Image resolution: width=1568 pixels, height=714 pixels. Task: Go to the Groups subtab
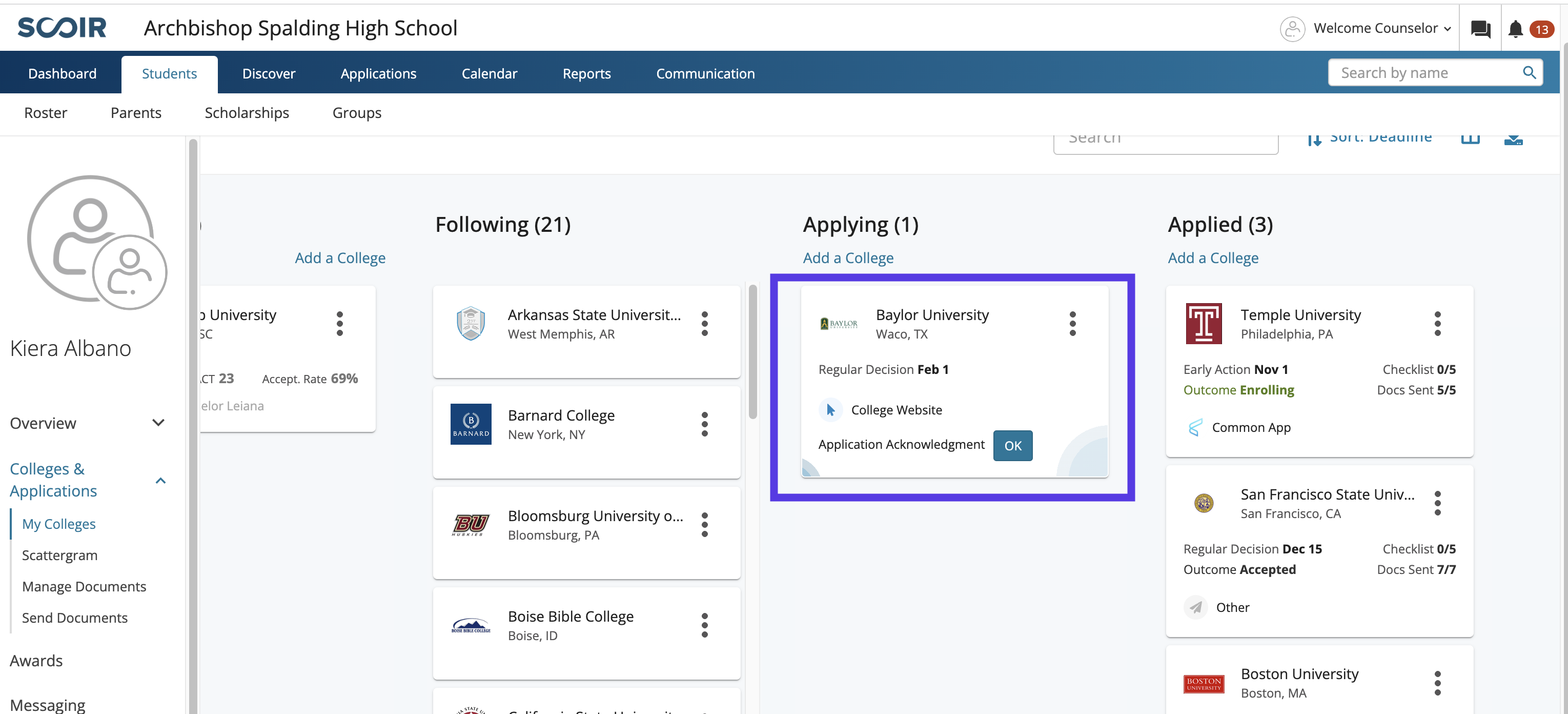pos(357,113)
